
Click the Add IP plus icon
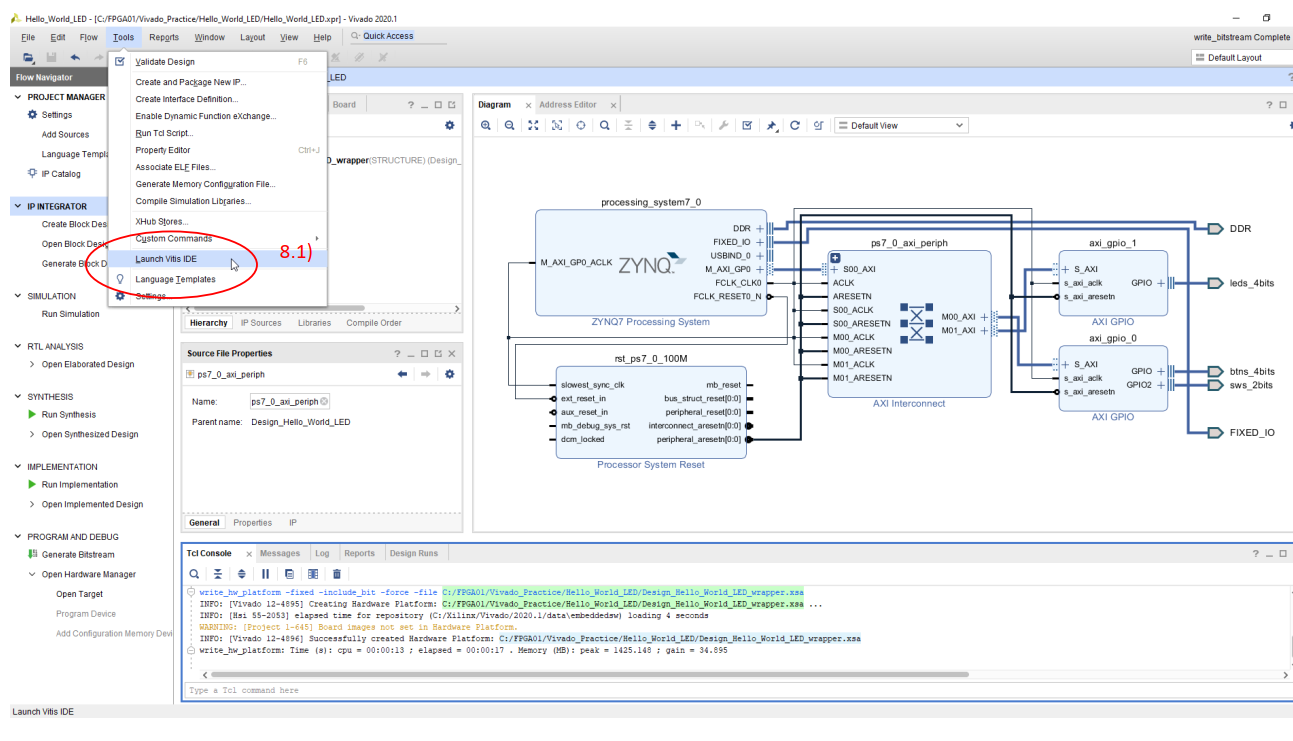click(676, 125)
